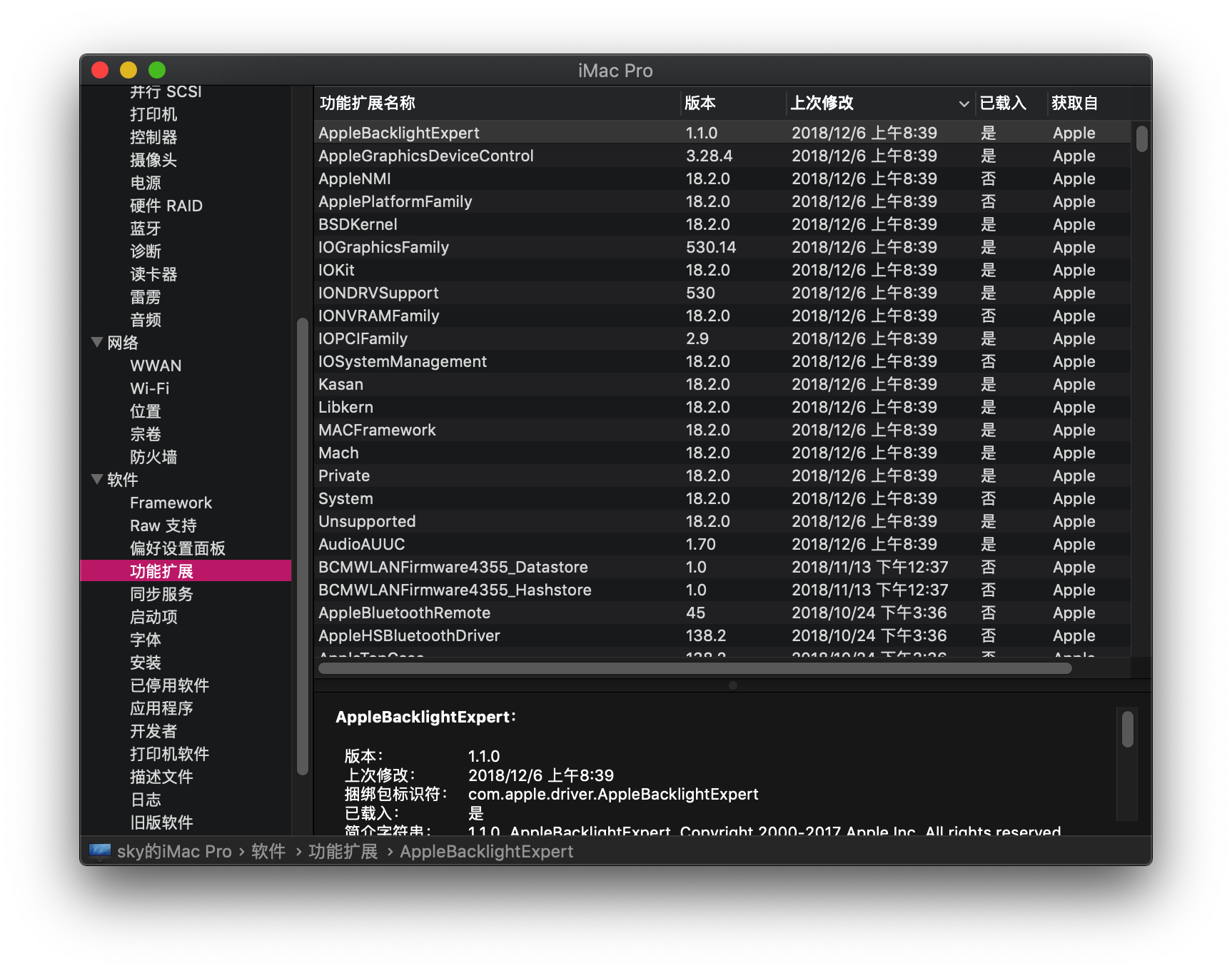Viewport: 1232px width, 971px height.
Task: Select the Kasan extension row
Action: click(x=722, y=384)
